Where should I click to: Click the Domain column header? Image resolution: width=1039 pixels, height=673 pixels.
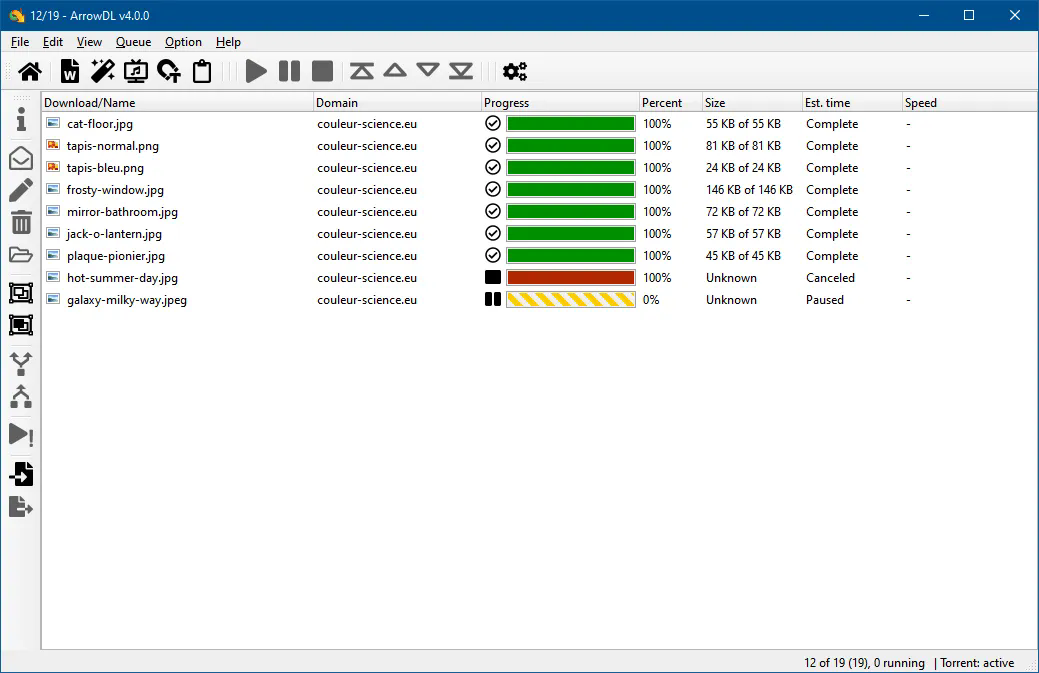(337, 103)
